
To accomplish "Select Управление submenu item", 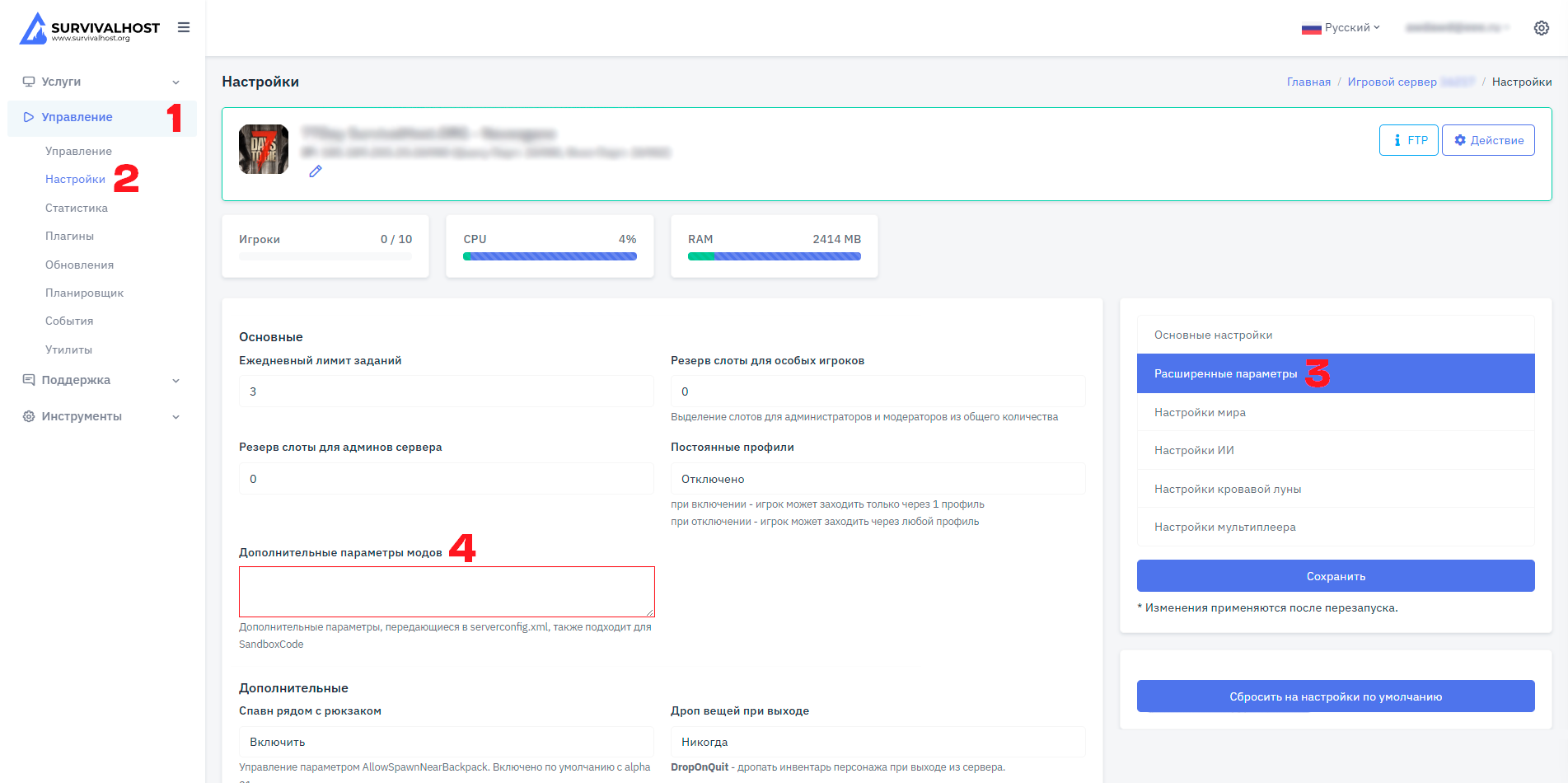I will coord(78,151).
